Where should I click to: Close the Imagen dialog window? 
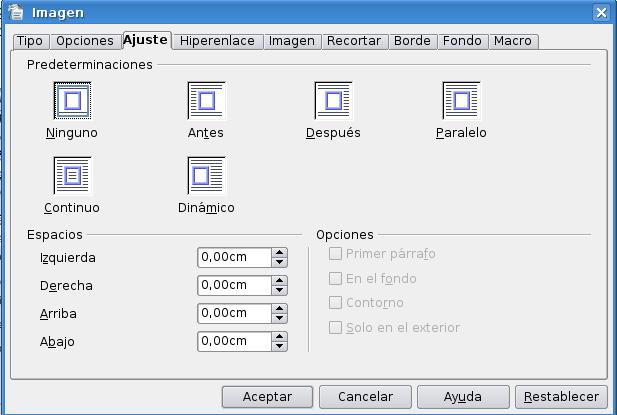pyautogui.click(x=601, y=13)
